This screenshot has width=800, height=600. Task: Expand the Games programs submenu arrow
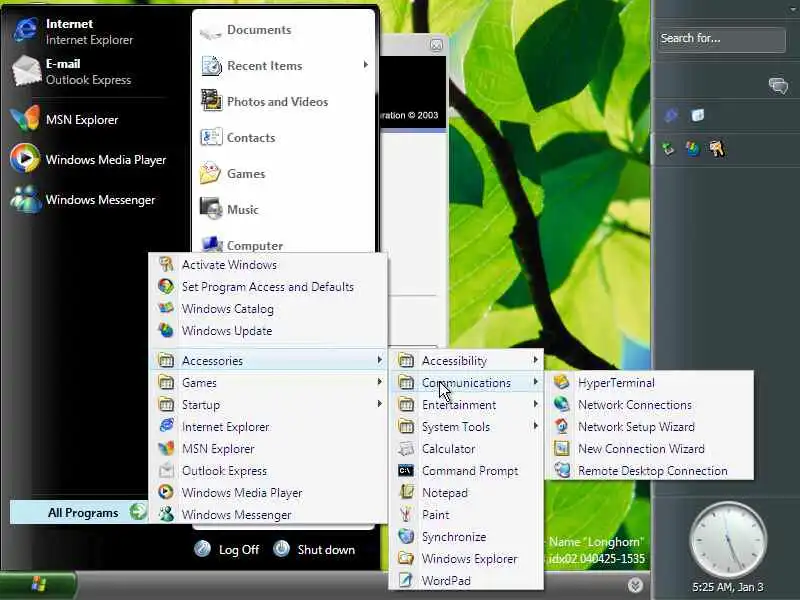coord(380,382)
